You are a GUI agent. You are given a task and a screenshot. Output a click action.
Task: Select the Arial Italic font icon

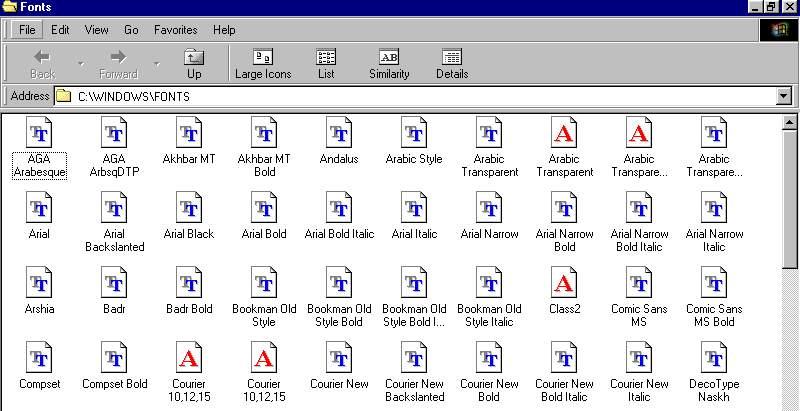click(x=414, y=208)
